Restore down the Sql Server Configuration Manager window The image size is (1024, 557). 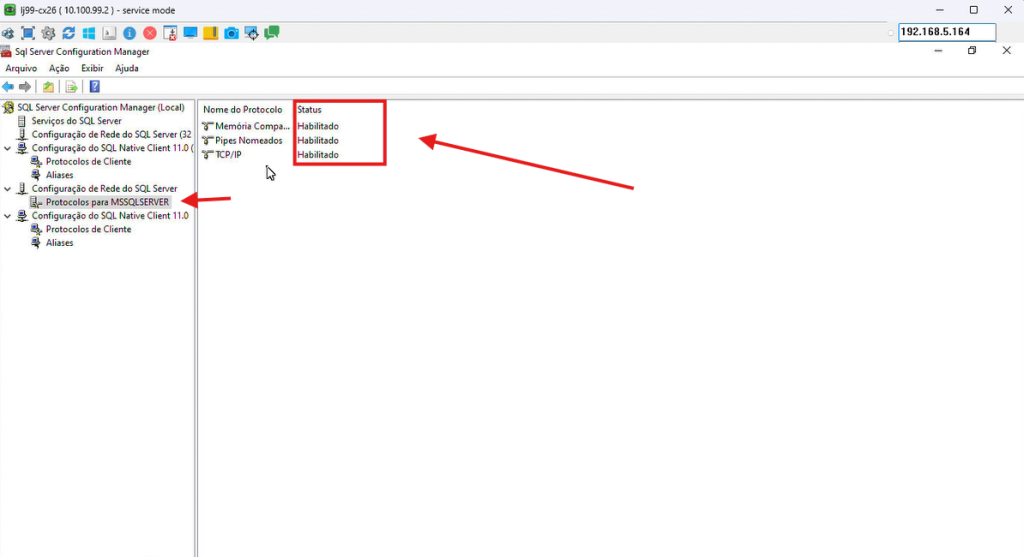click(x=972, y=50)
